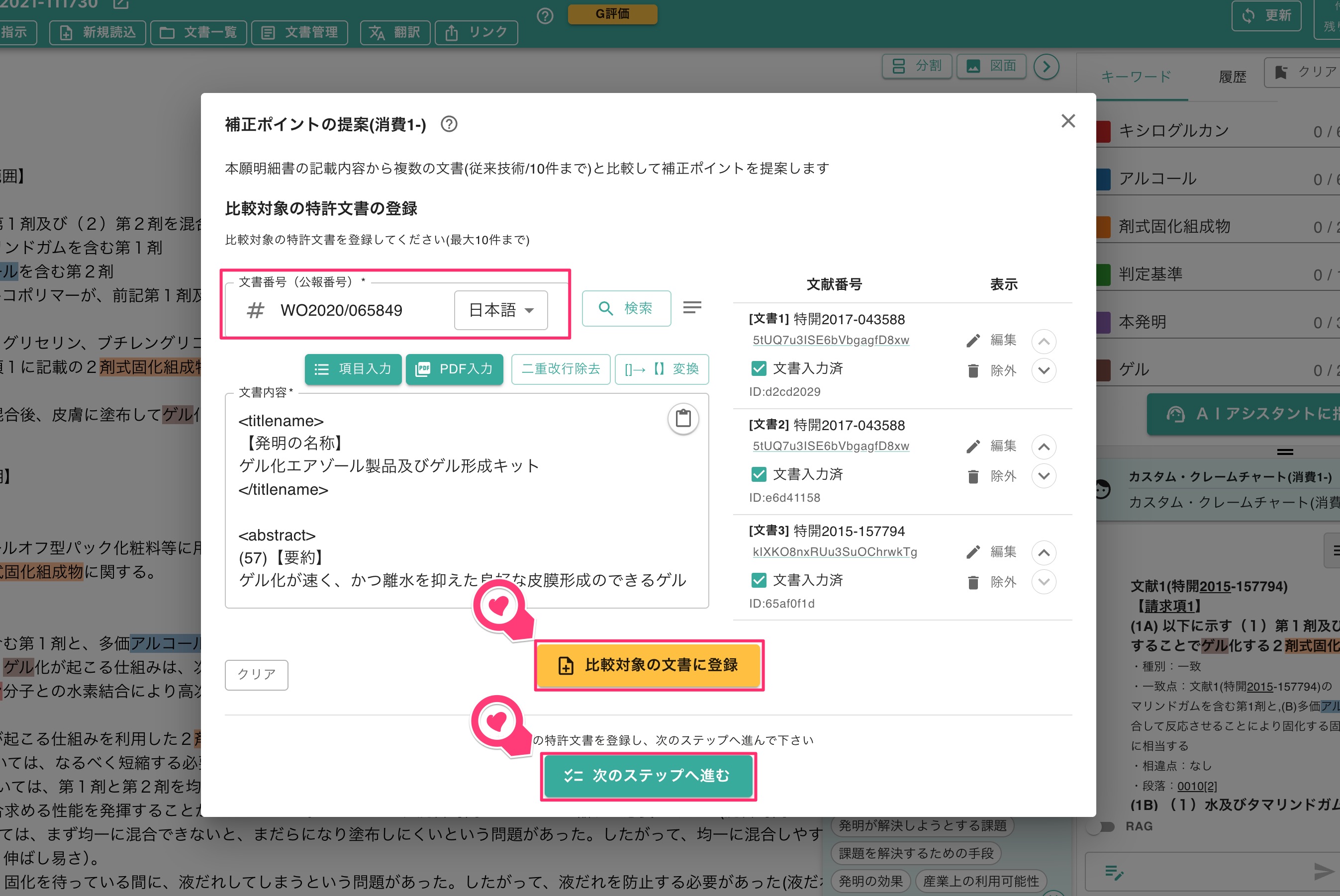Click the PDF入力 button
Image resolution: width=1340 pixels, height=896 pixels.
pyautogui.click(x=455, y=369)
